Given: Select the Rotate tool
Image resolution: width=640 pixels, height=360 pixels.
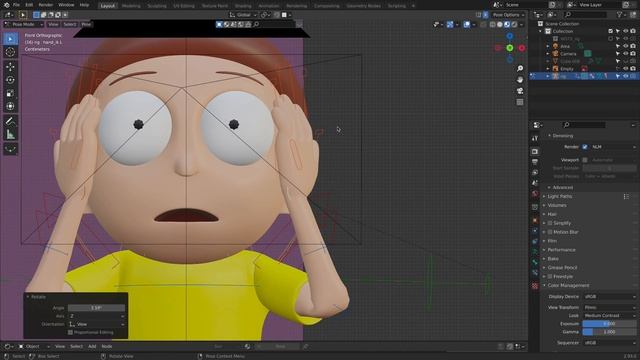Looking at the screenshot, I should click(x=10, y=80).
